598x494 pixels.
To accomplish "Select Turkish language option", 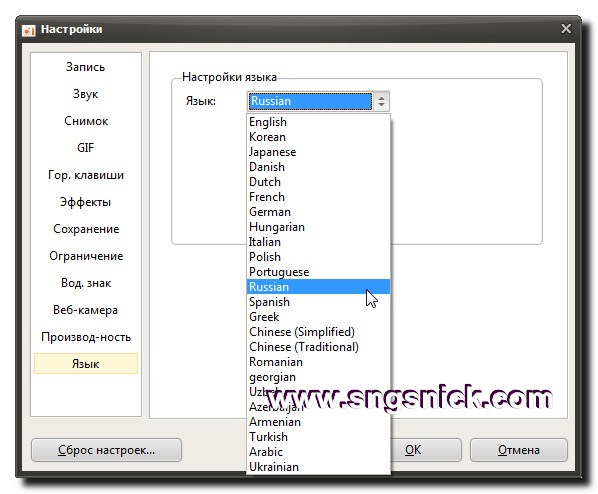I will tap(318, 437).
